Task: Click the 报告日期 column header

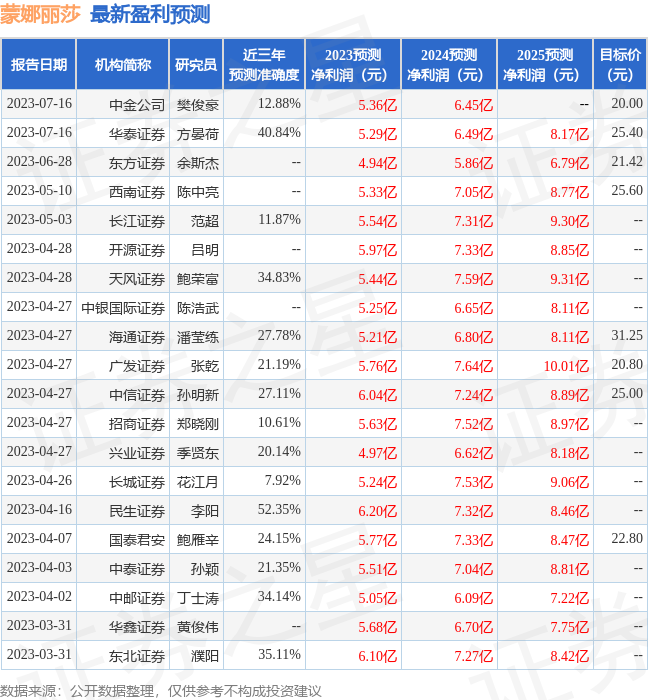Action: tap(39, 65)
